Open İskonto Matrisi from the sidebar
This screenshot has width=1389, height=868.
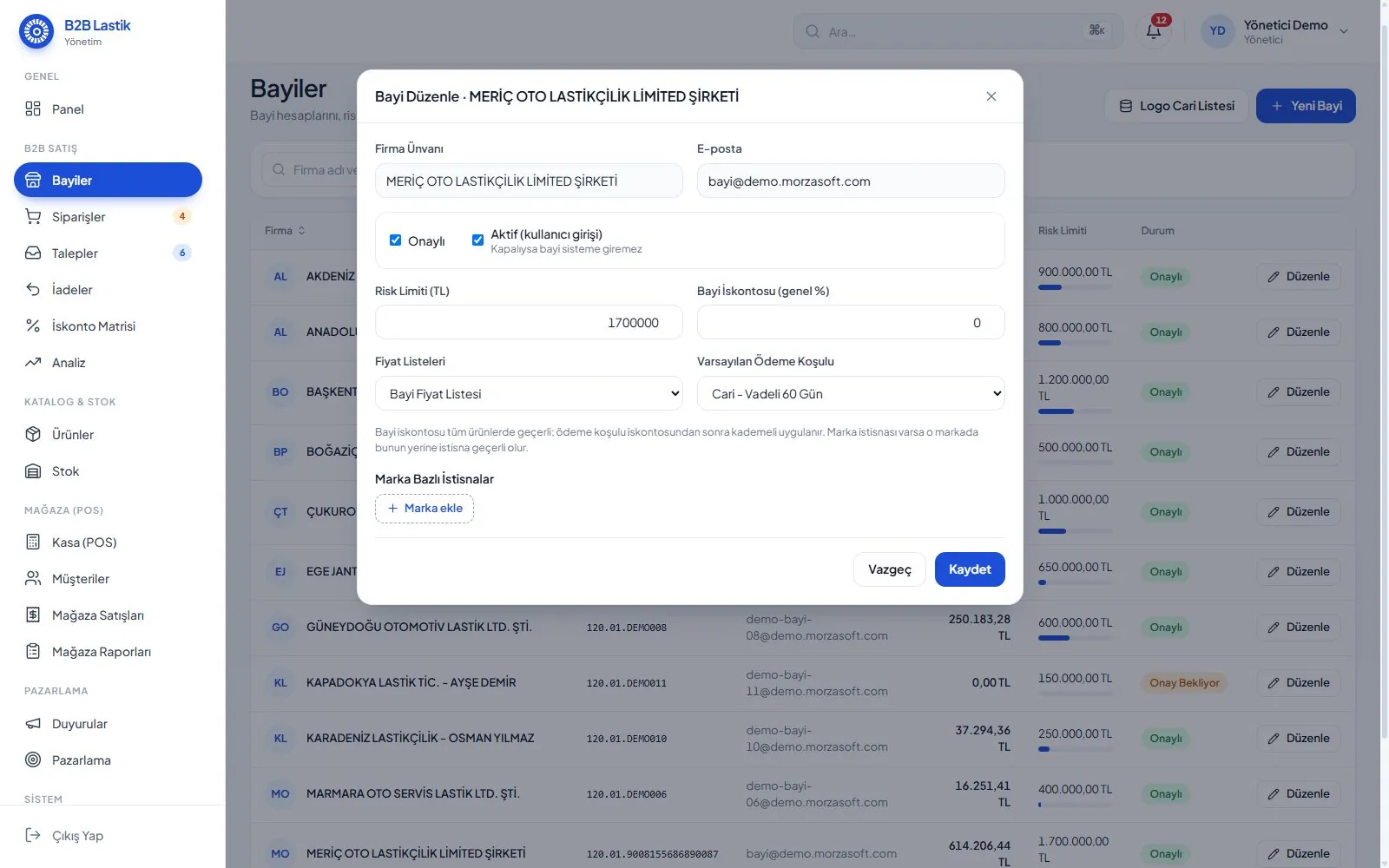point(108,326)
